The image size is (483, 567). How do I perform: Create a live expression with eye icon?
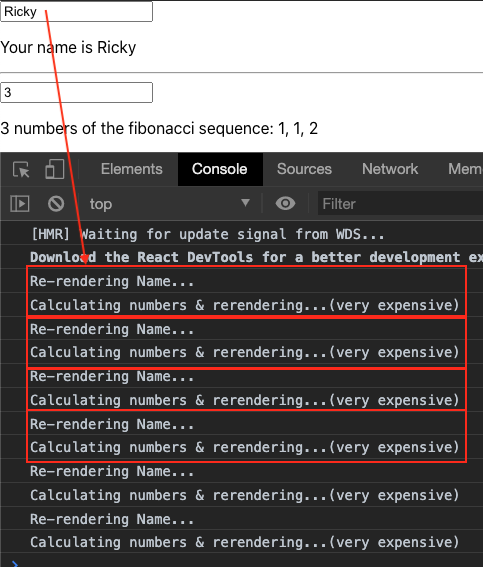coord(285,204)
